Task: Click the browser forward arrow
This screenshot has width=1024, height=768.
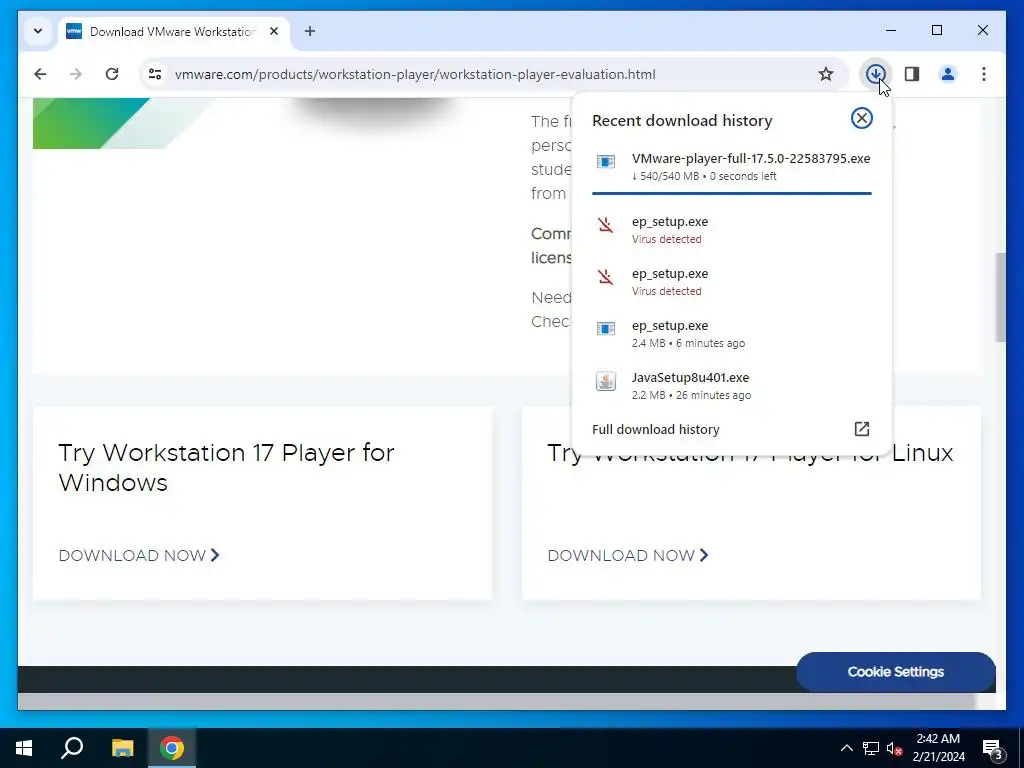Action: [x=76, y=74]
